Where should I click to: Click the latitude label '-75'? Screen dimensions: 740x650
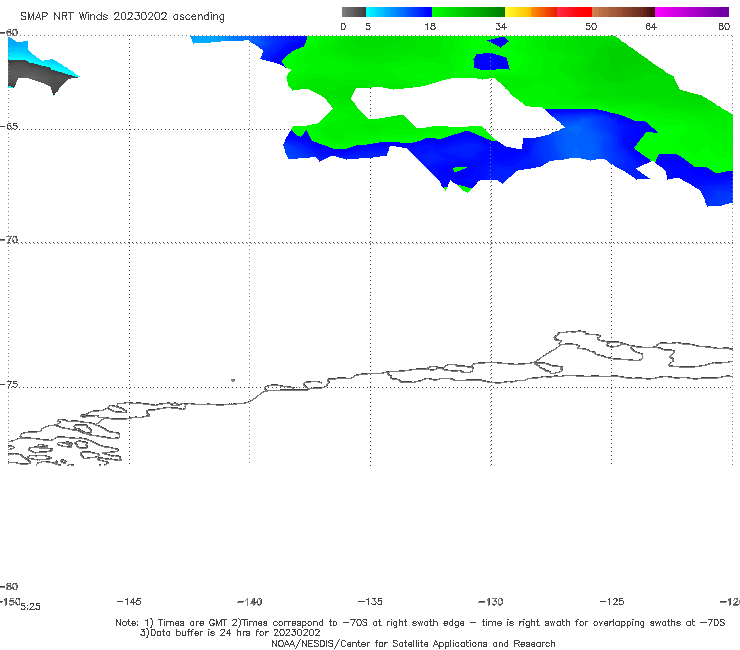9,385
